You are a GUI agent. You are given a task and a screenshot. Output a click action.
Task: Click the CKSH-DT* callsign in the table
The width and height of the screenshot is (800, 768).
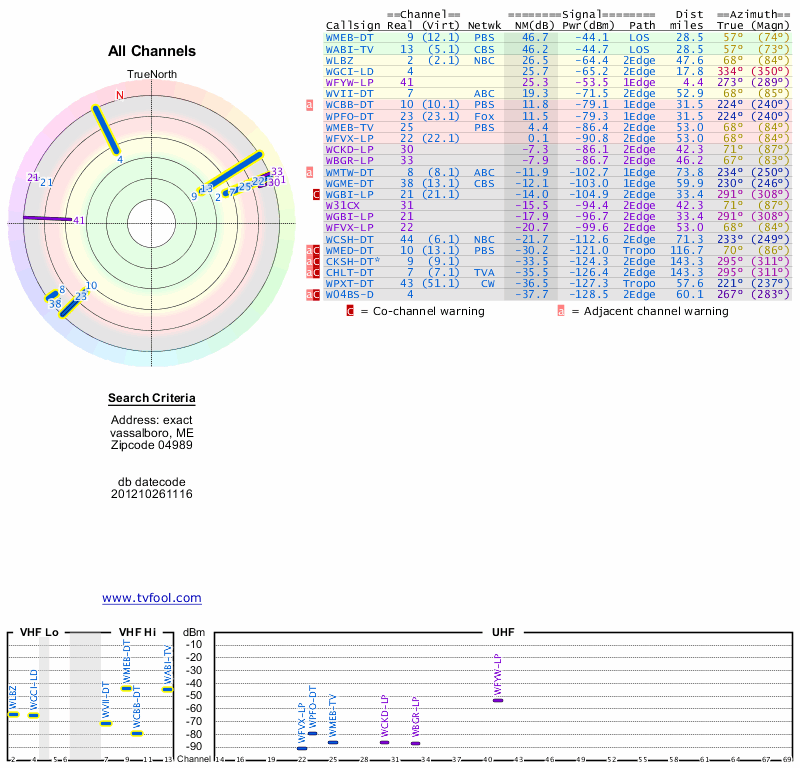pyautogui.click(x=352, y=261)
